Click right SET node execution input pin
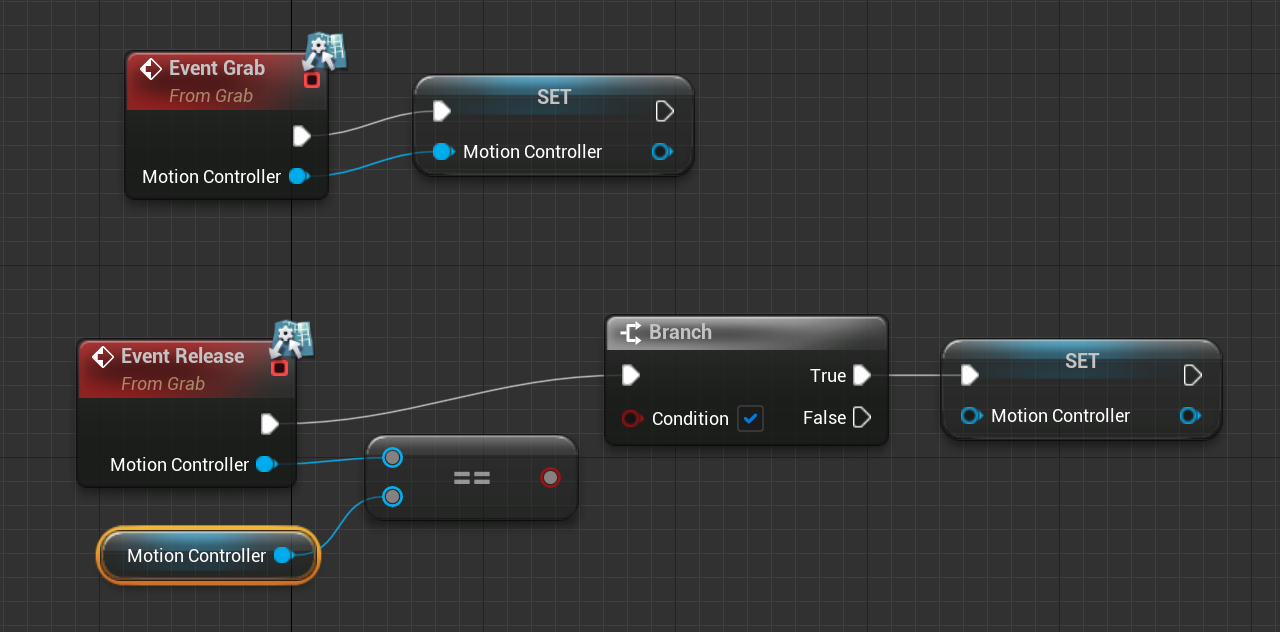Screen dimensions: 1280x632 970,375
